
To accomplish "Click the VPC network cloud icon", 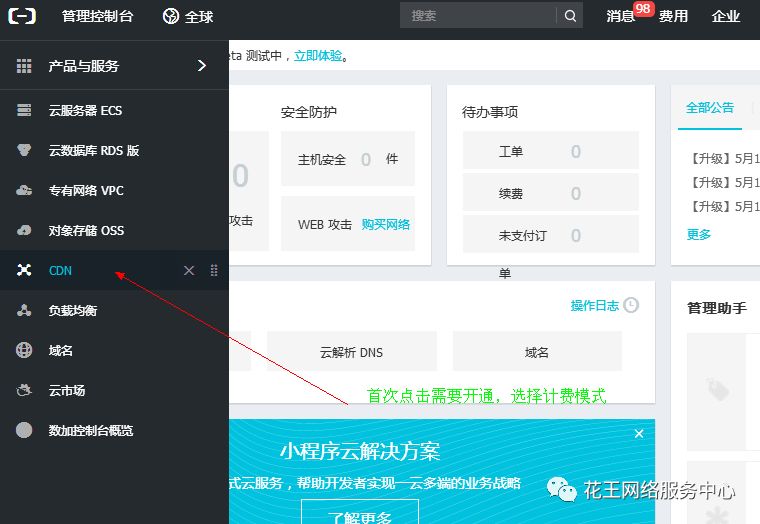I will click(x=24, y=190).
